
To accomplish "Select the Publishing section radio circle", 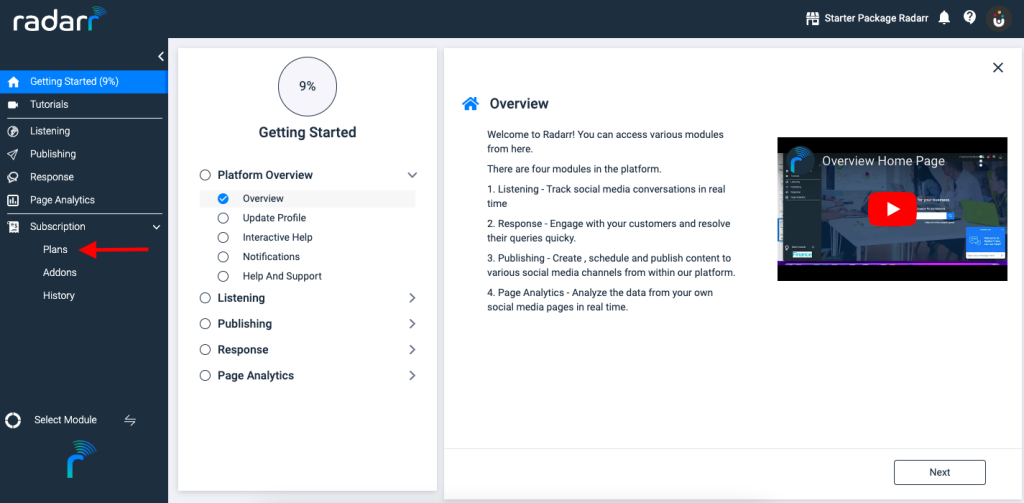I will point(205,324).
